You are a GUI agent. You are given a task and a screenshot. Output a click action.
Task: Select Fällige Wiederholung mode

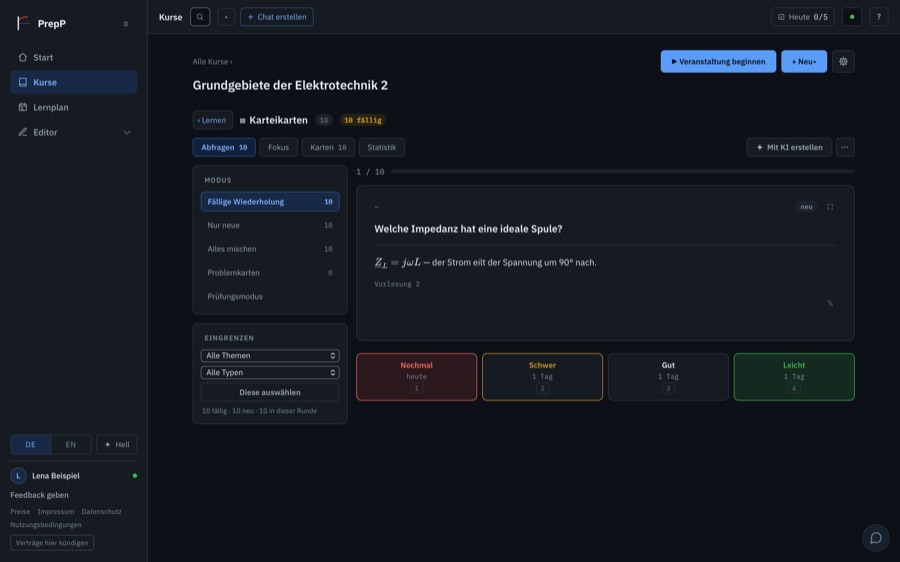(x=270, y=201)
